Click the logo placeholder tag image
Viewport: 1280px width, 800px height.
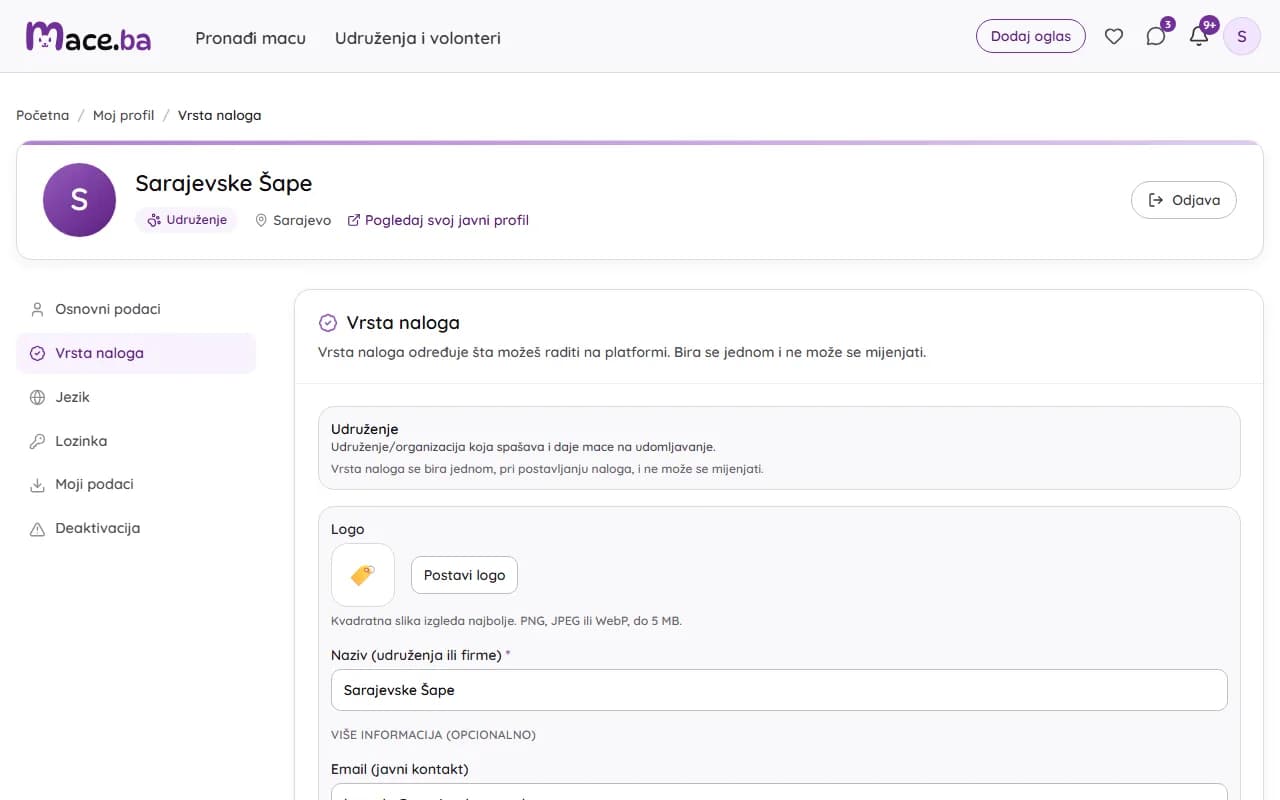(x=363, y=575)
